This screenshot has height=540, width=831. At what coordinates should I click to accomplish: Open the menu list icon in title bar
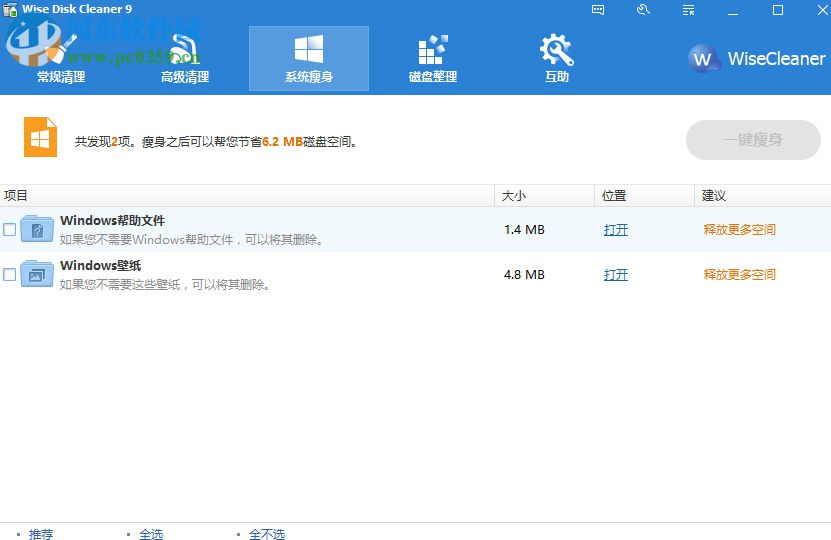(688, 10)
